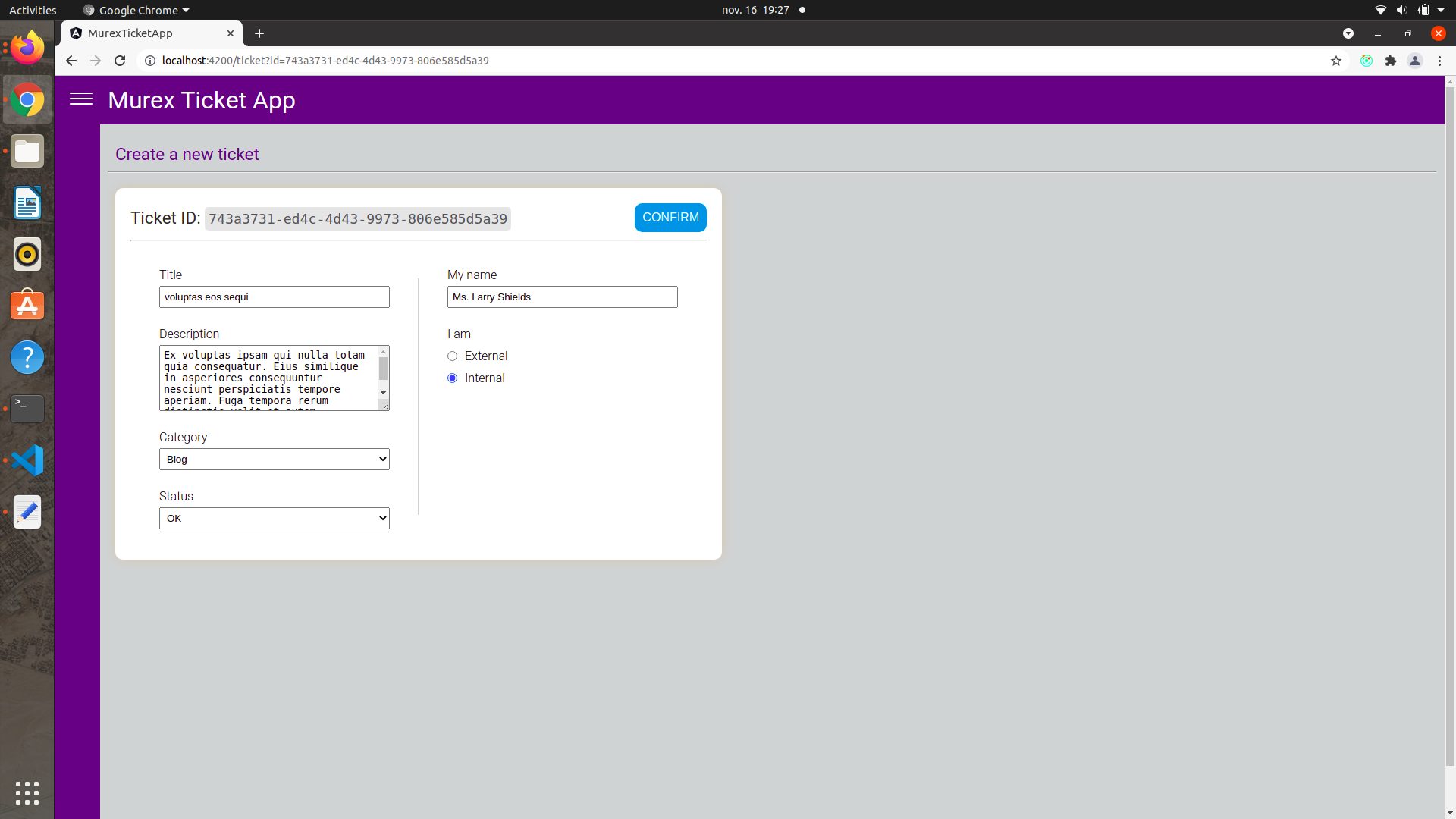Screen dimensions: 1456x819
Task: Open the Chrome profile icon
Action: 1416,61
